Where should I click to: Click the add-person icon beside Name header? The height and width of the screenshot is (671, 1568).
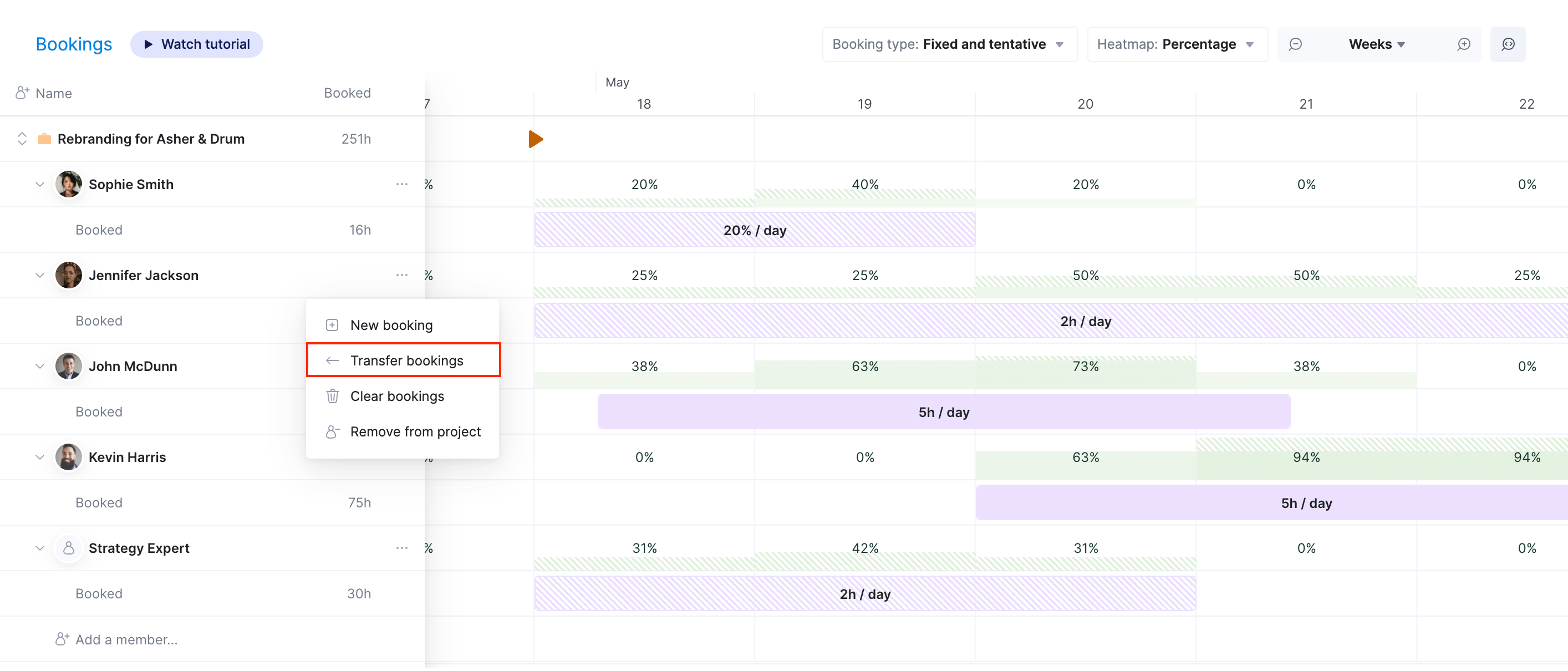pyautogui.click(x=23, y=93)
